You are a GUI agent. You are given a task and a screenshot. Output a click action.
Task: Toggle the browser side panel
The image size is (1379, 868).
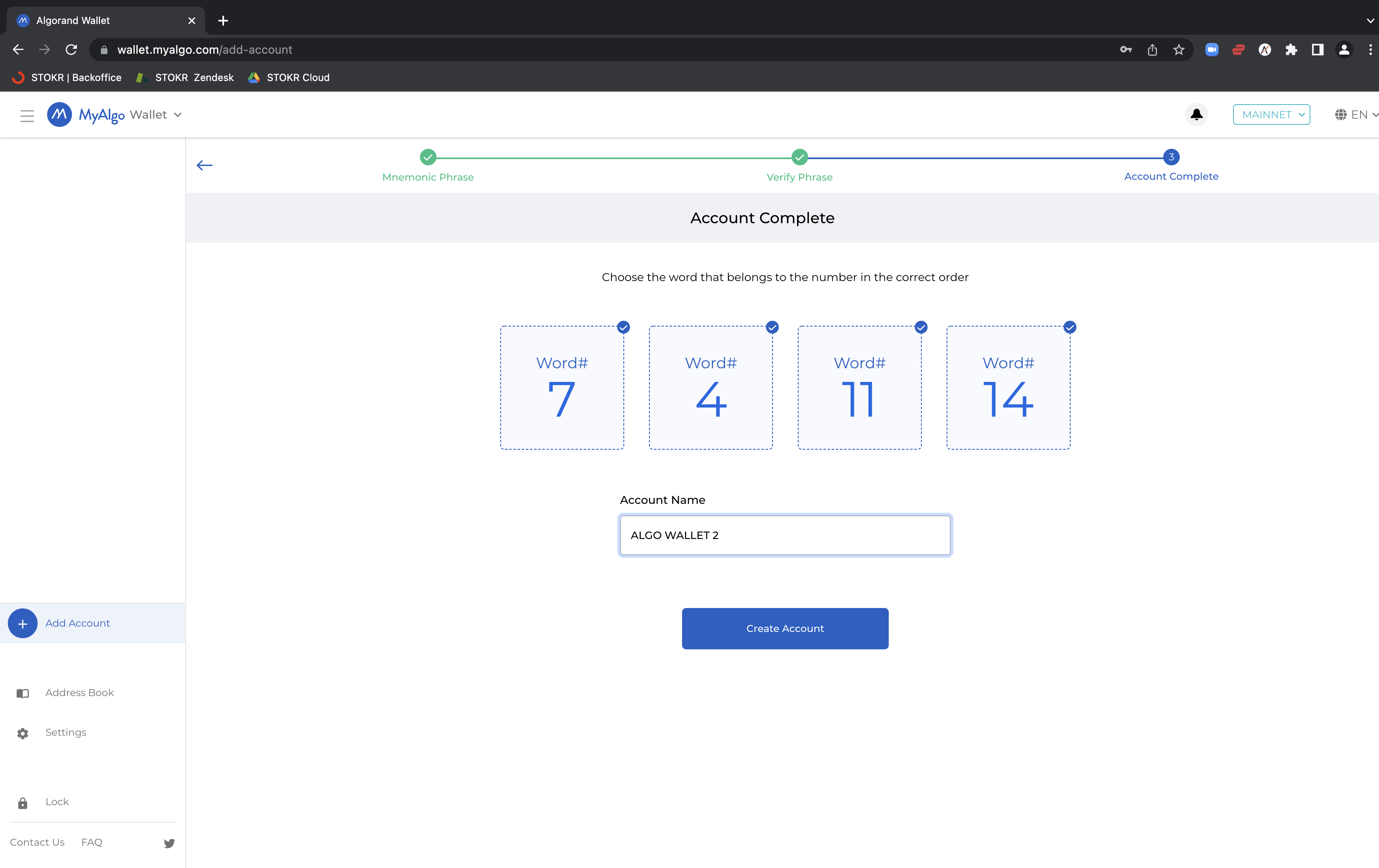tap(1317, 50)
